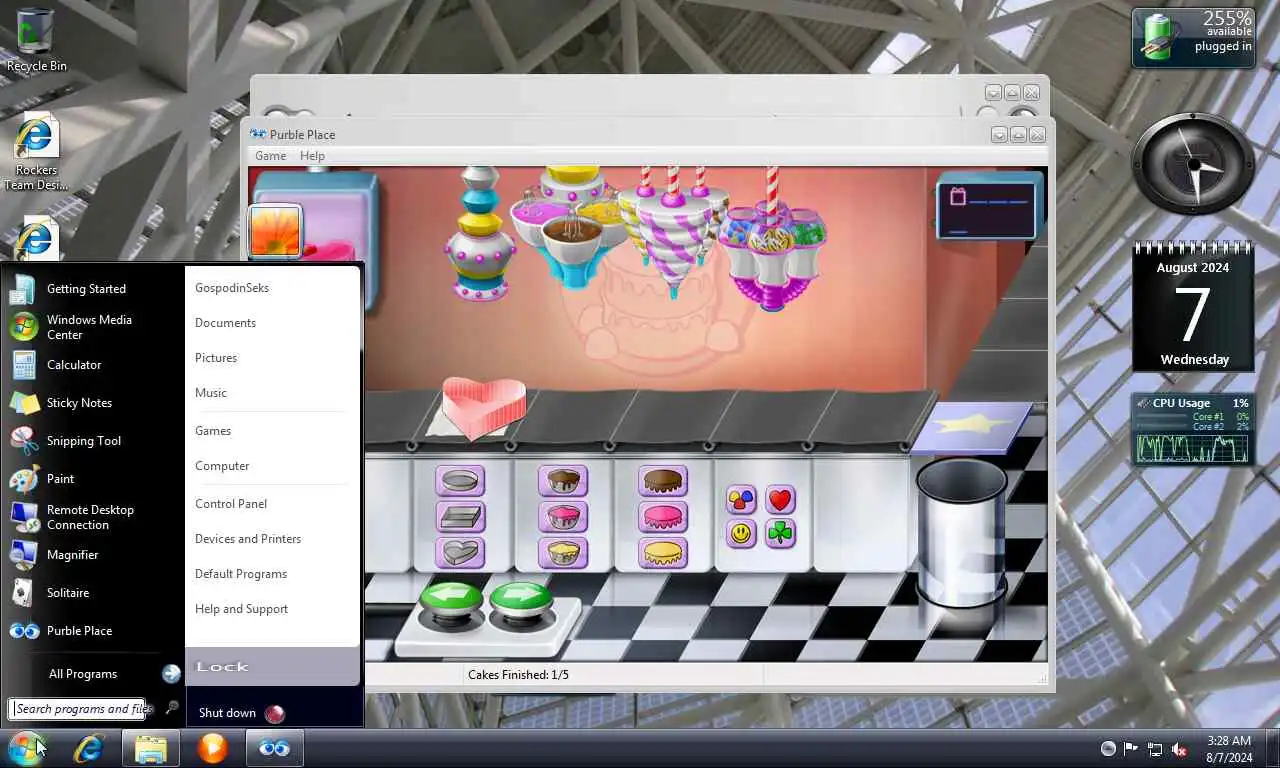Screen dimensions: 1280x768
Task: Click the Start orb button
Action: 27,748
